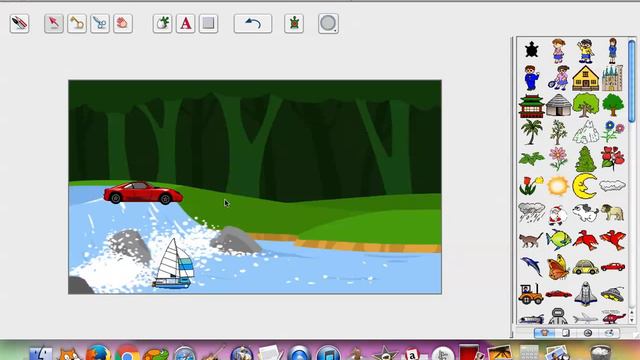Pick the waving boy in yellow shirt
This screenshot has height=360, width=640.
[585, 51]
